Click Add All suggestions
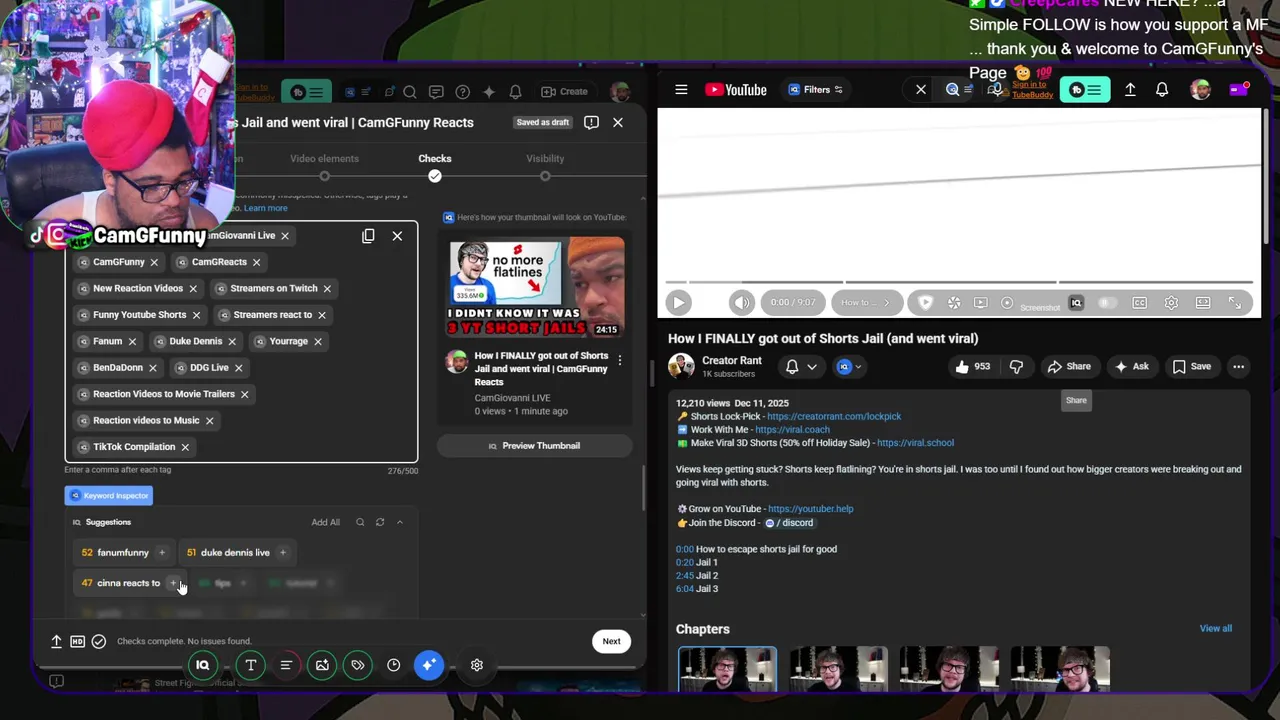This screenshot has width=1280, height=720. point(325,522)
